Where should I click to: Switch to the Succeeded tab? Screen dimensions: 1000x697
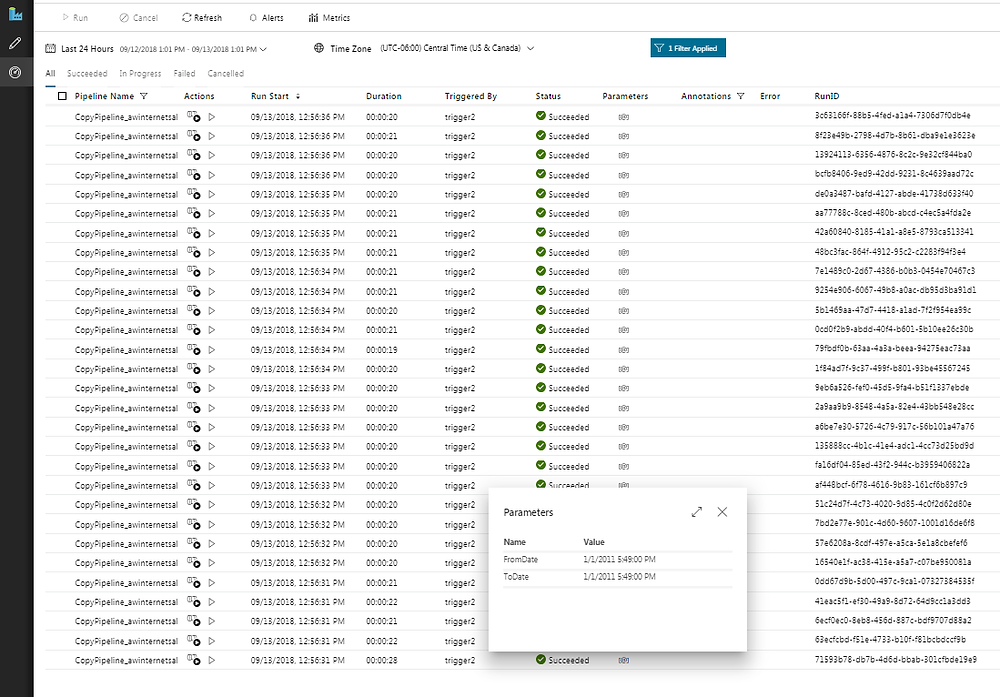87,73
